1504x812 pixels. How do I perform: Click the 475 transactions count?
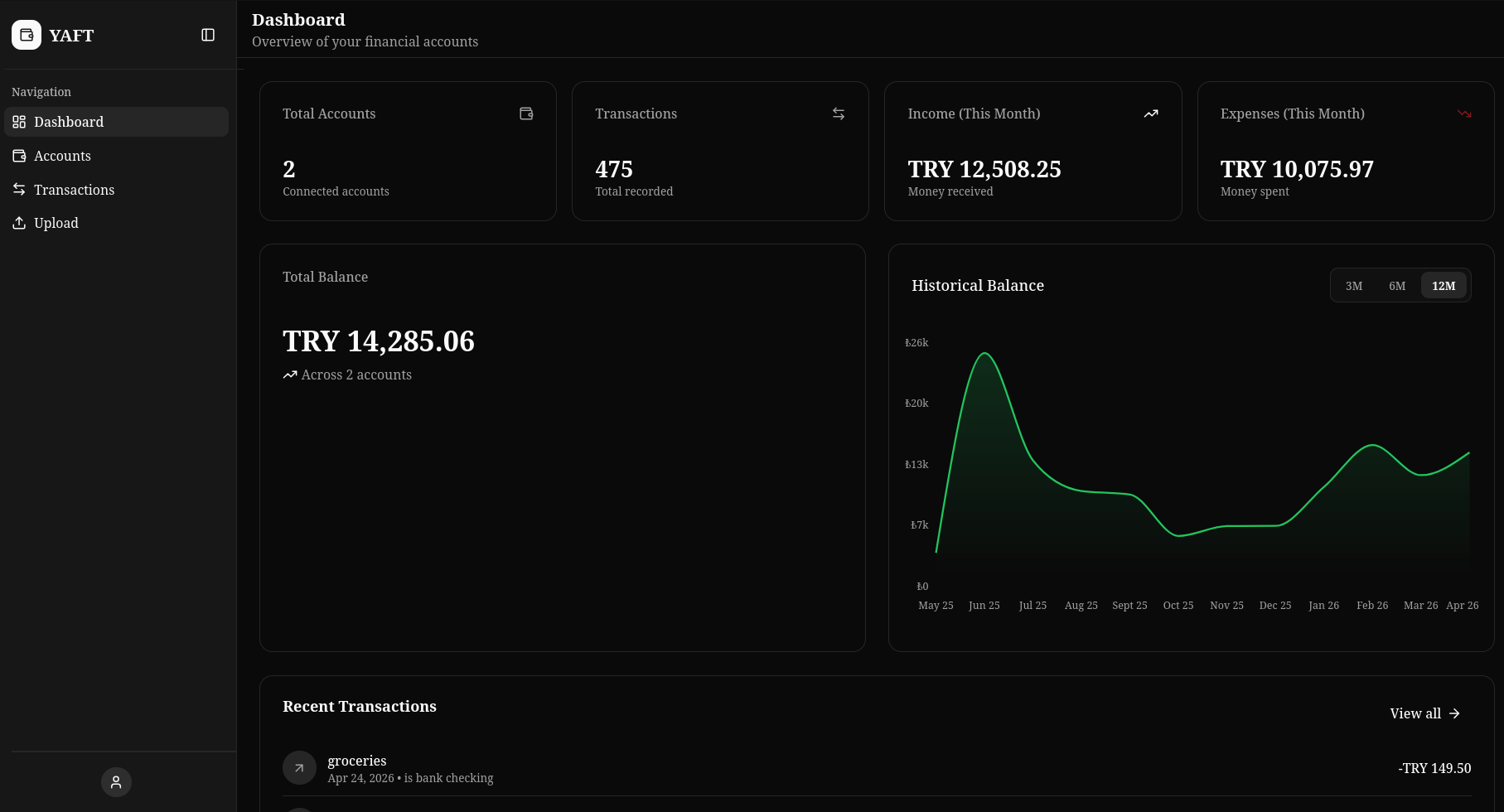coord(614,169)
